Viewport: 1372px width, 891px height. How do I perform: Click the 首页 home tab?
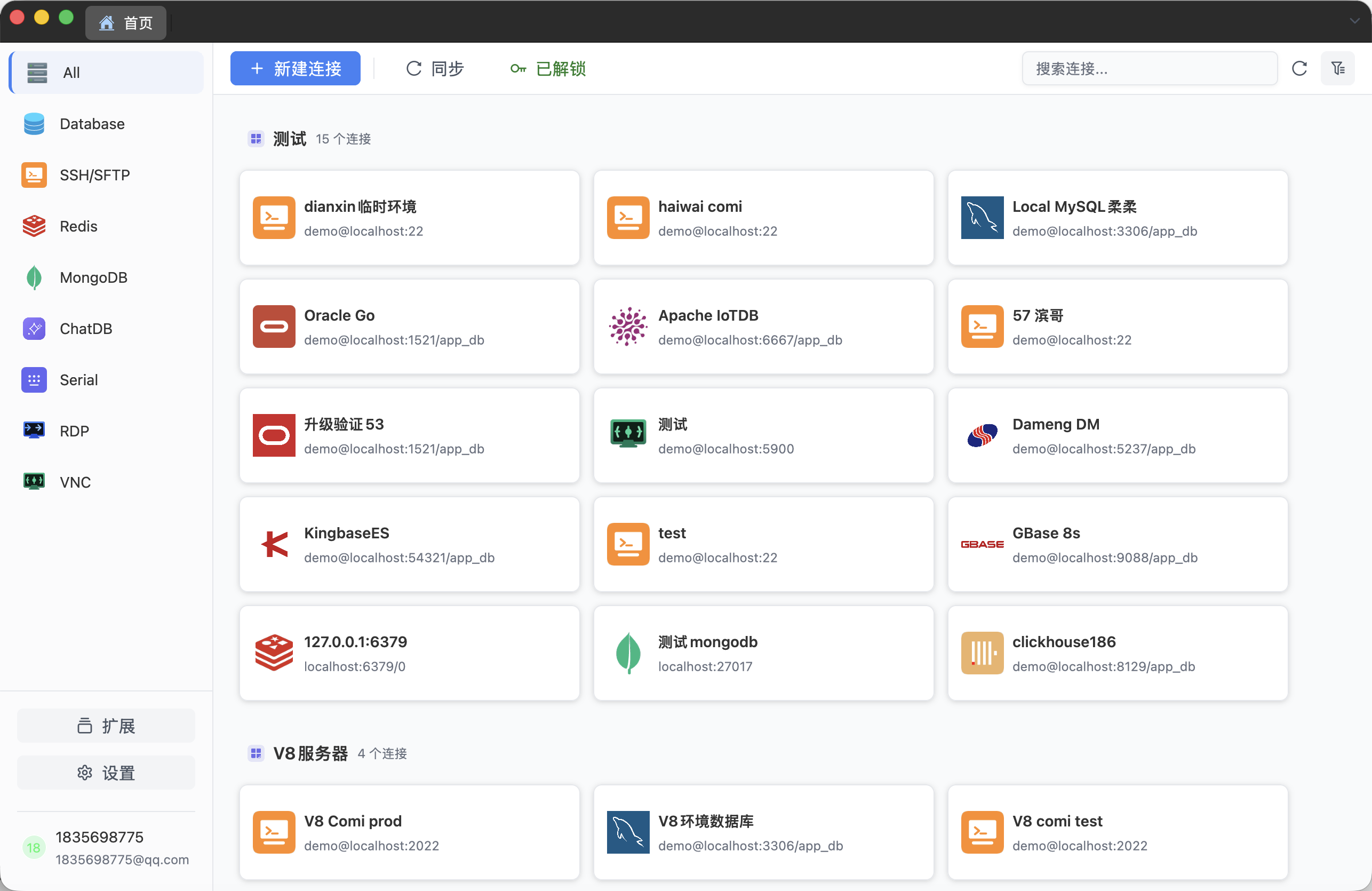126,23
